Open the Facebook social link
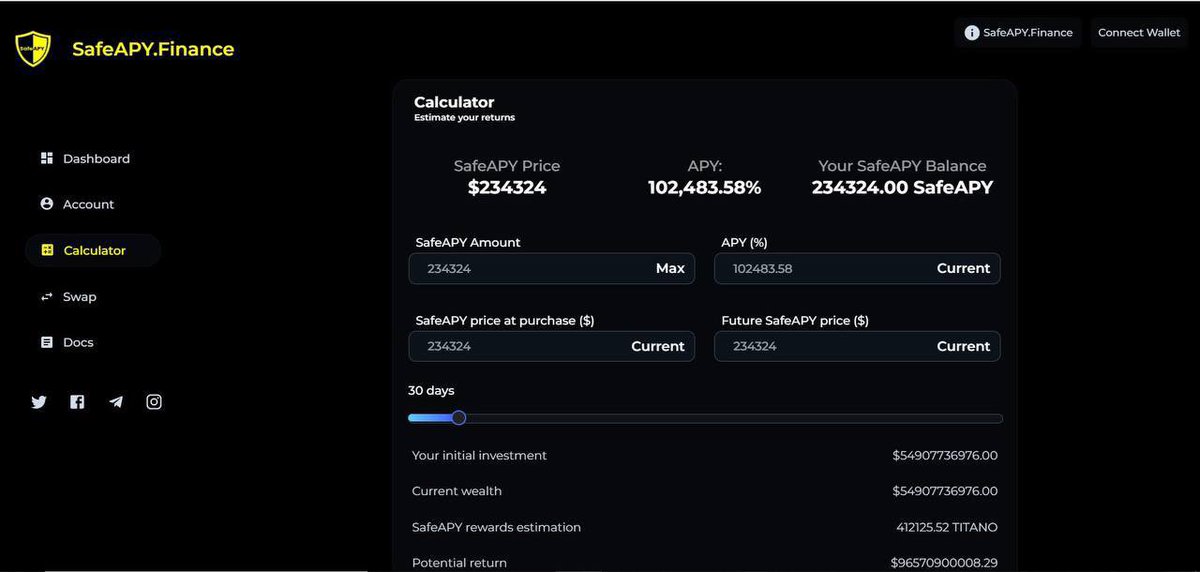Image resolution: width=1200 pixels, height=572 pixels. (77, 402)
